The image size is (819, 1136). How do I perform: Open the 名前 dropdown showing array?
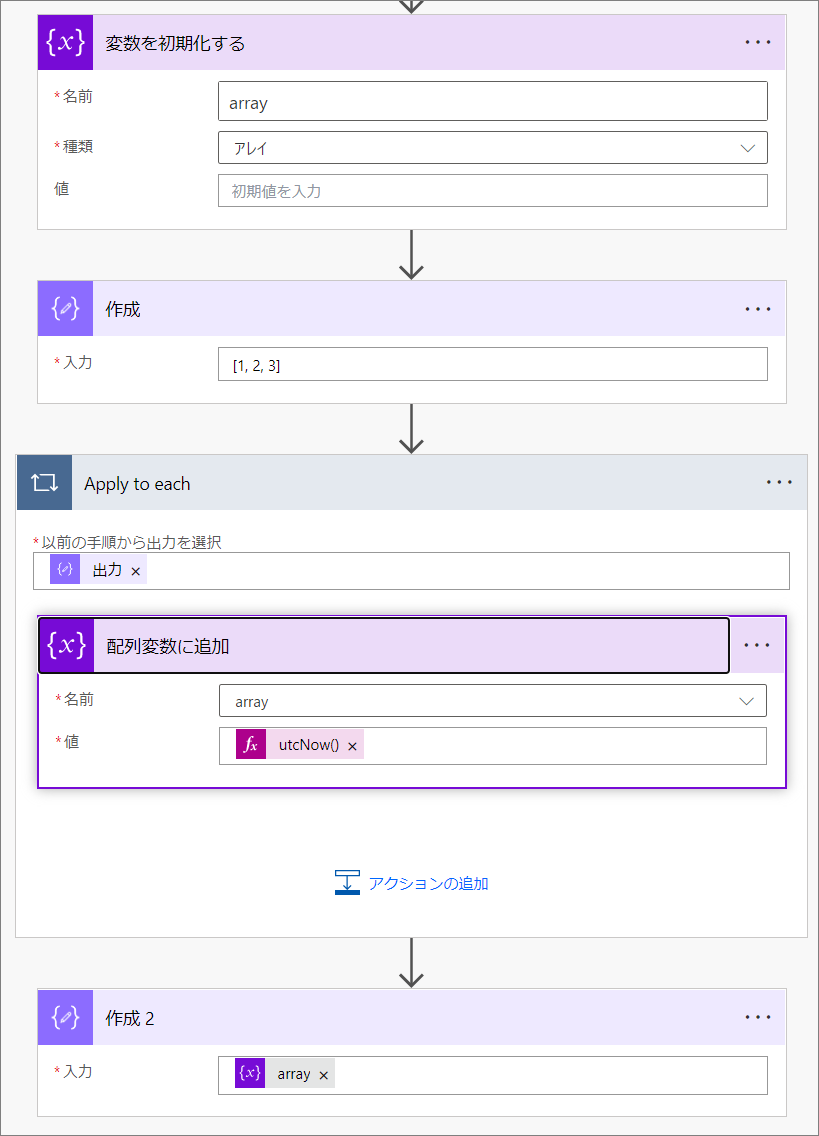(x=493, y=701)
